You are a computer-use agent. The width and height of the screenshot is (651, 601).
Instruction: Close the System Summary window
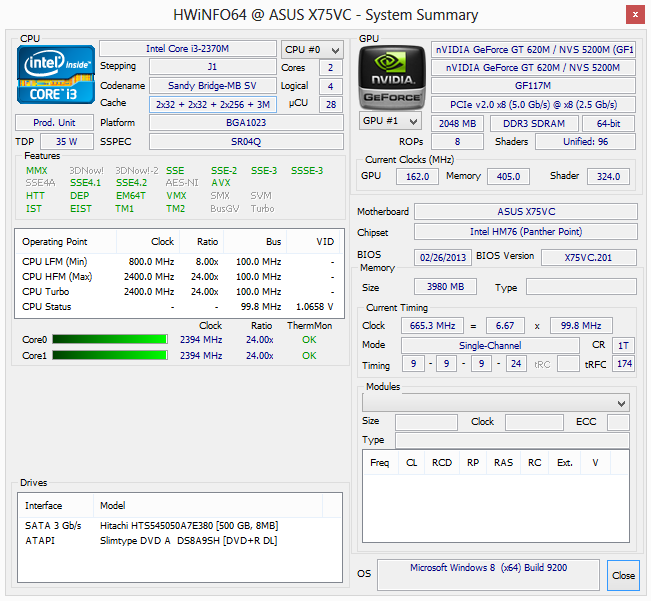click(x=635, y=15)
